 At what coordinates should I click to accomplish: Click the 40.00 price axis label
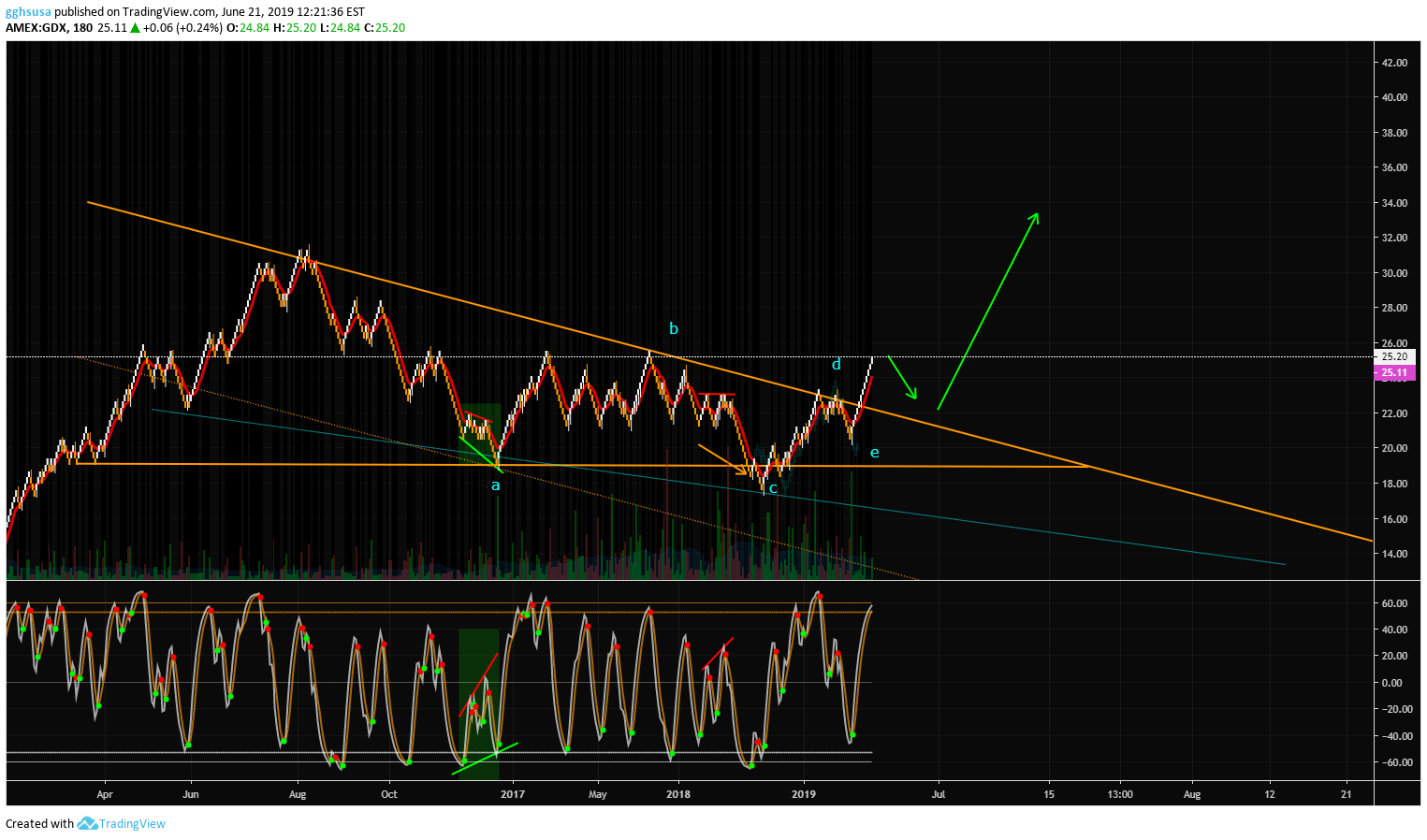pyautogui.click(x=1394, y=97)
